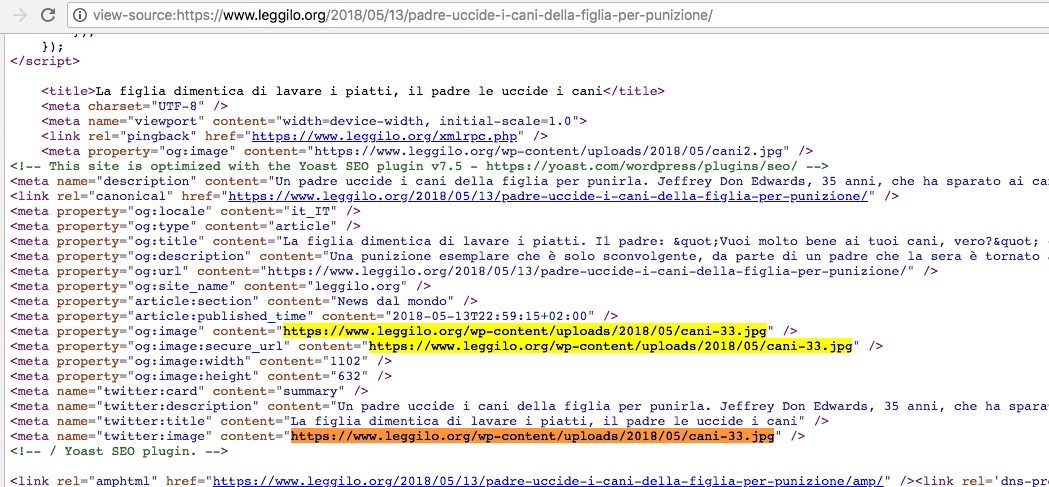Click the og:image:height value 632
Viewport: 1049px width, 487px height.
tap(283, 376)
